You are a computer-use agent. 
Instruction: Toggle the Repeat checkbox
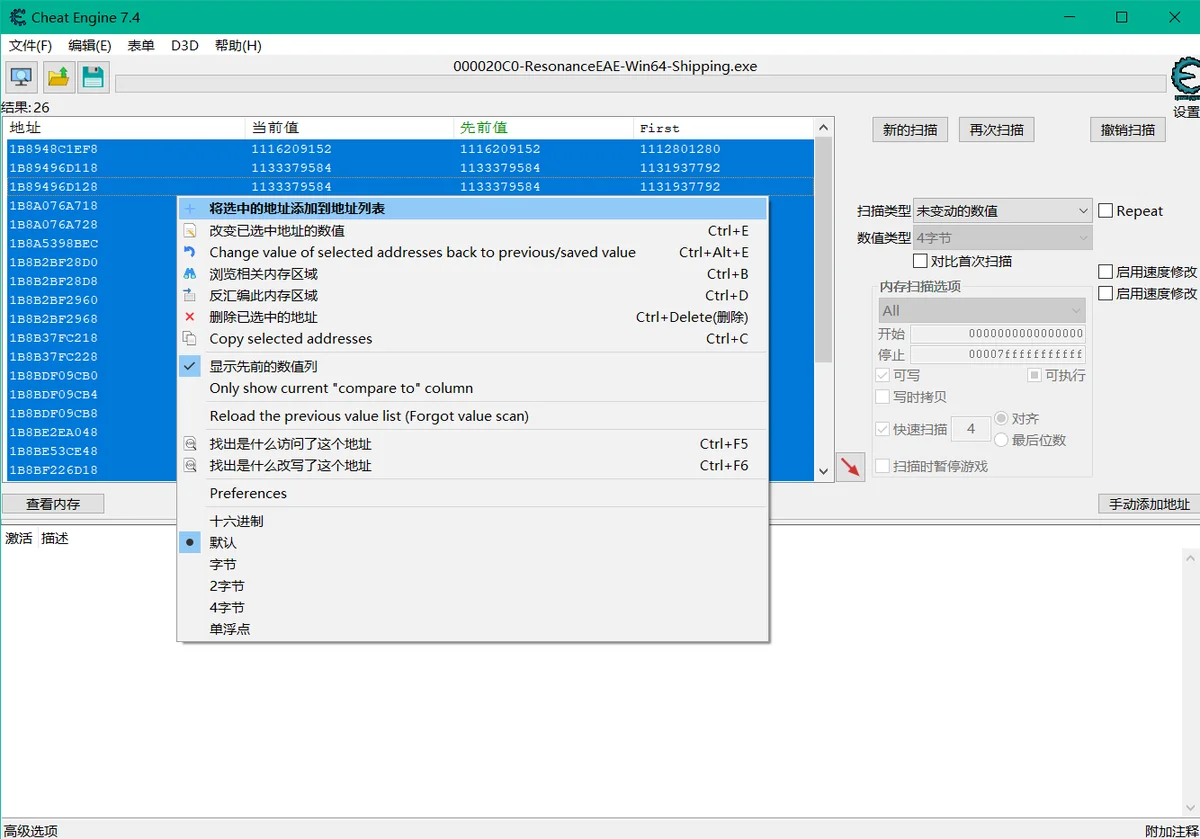tap(1106, 211)
